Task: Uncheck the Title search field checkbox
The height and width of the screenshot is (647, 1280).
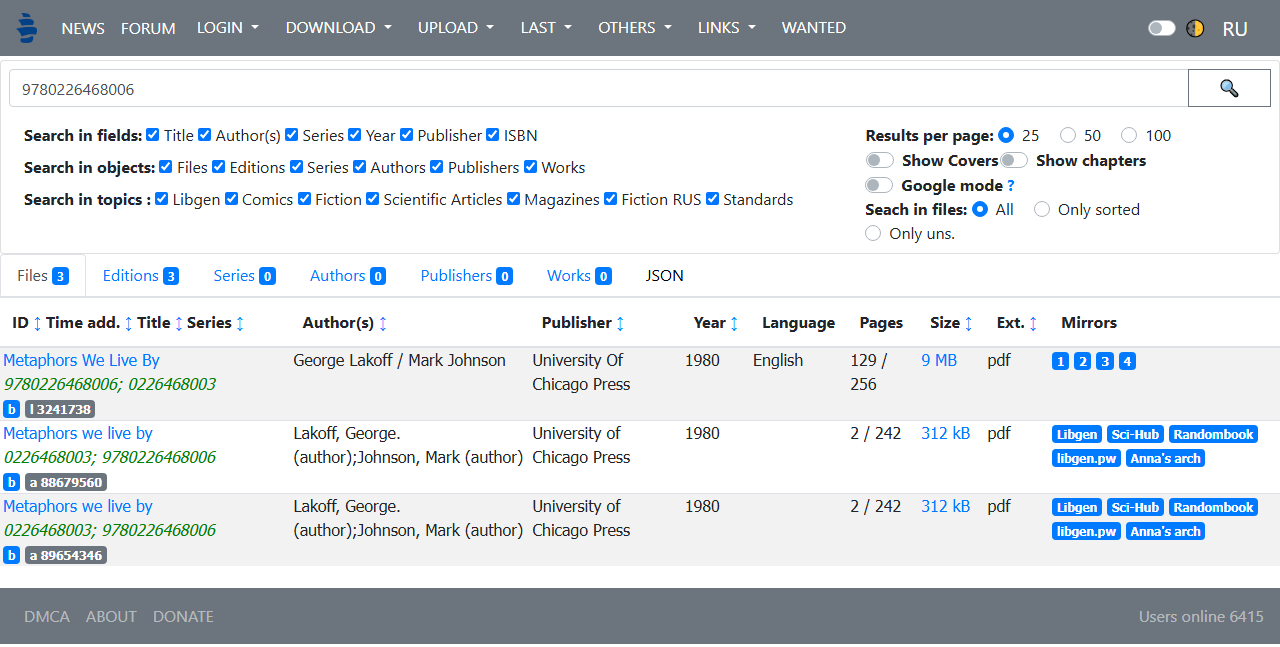Action: [153, 135]
